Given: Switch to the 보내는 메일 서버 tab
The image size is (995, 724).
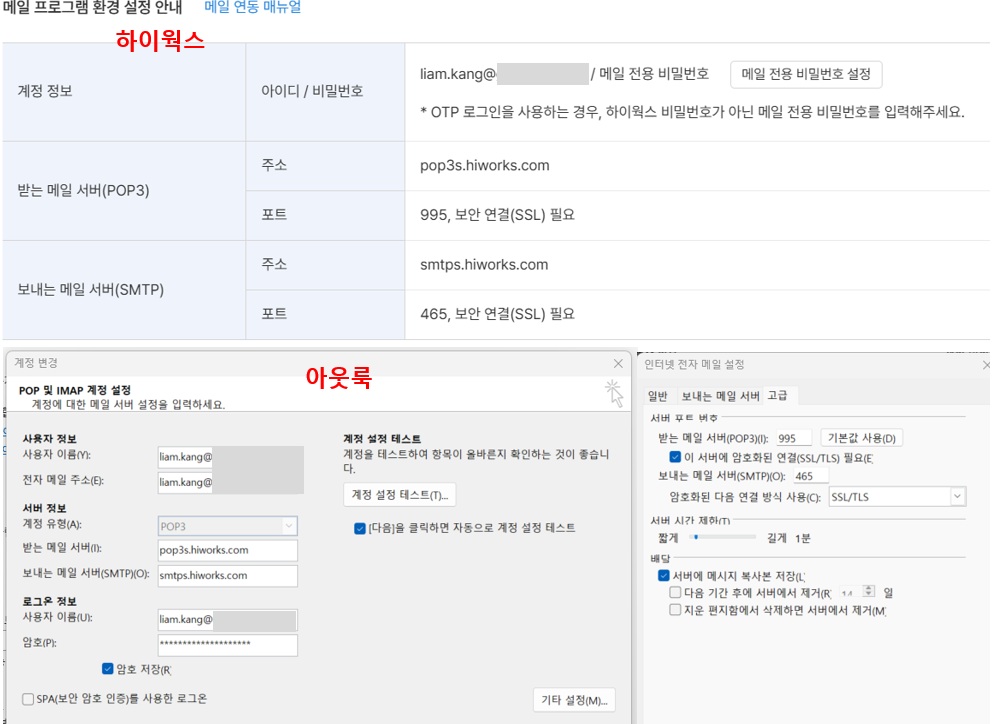Looking at the screenshot, I should click(x=720, y=396).
